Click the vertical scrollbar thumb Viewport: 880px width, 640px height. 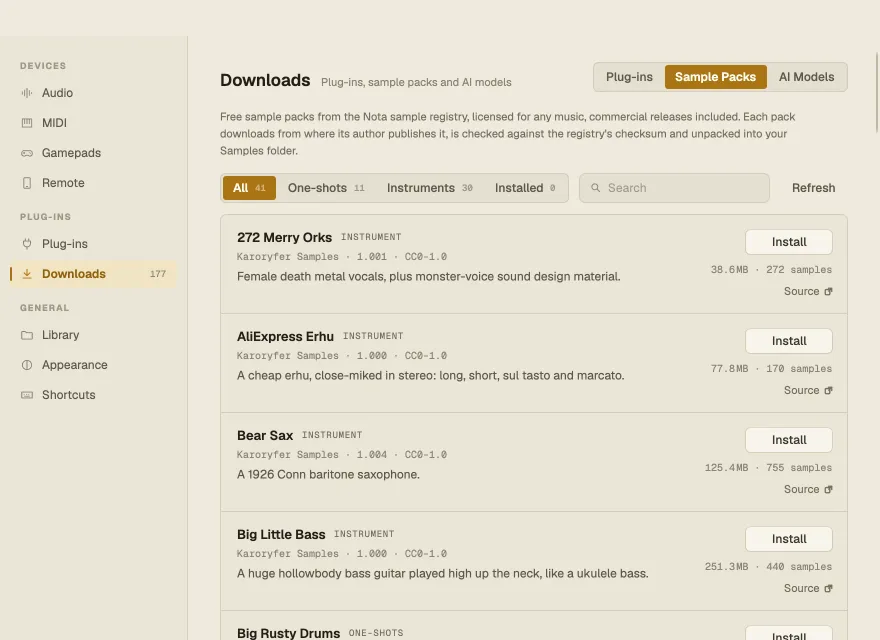(877, 93)
